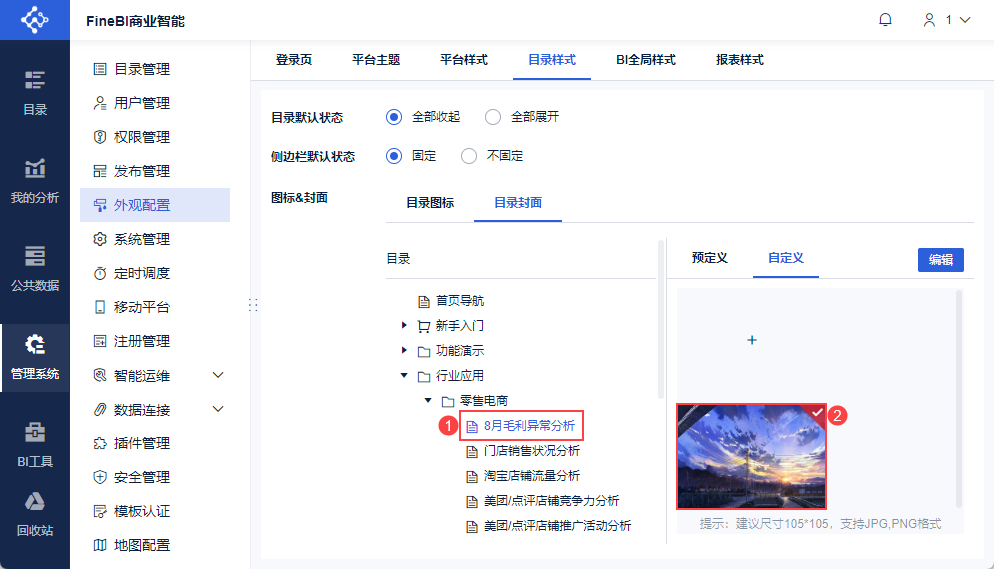The height and width of the screenshot is (569, 994).
Task: Open the user account dropdown arrow
Action: [x=965, y=20]
